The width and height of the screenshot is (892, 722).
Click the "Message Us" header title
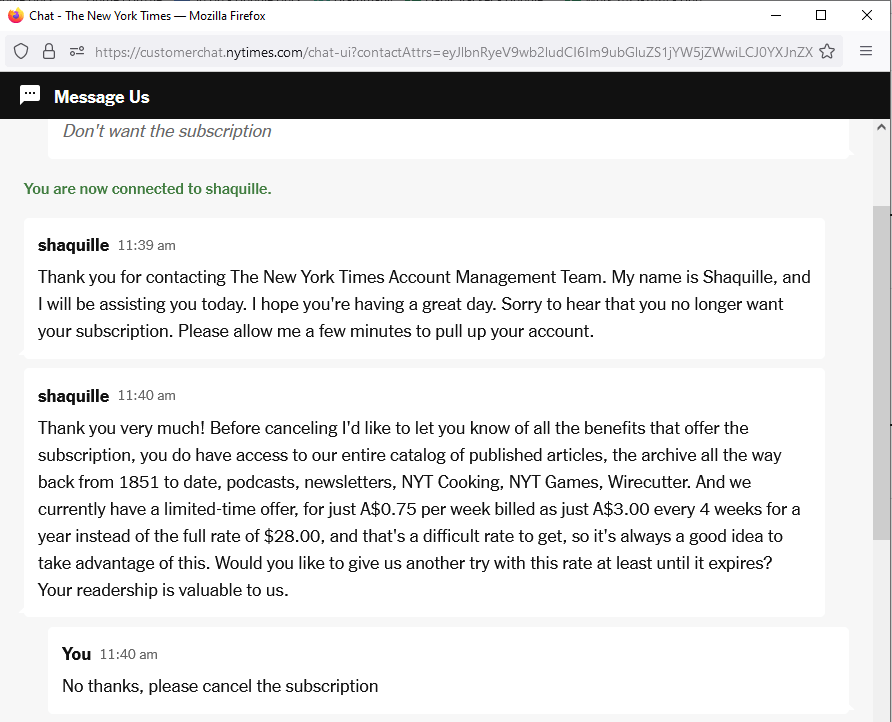click(102, 97)
